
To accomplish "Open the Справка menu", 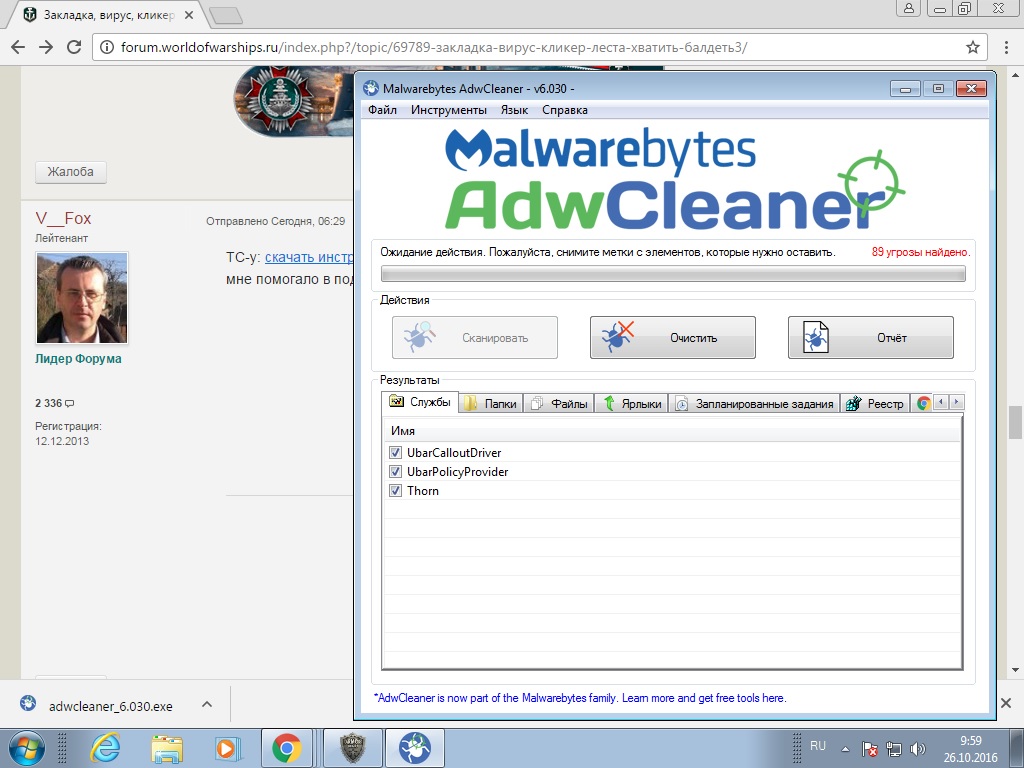I will [564, 110].
